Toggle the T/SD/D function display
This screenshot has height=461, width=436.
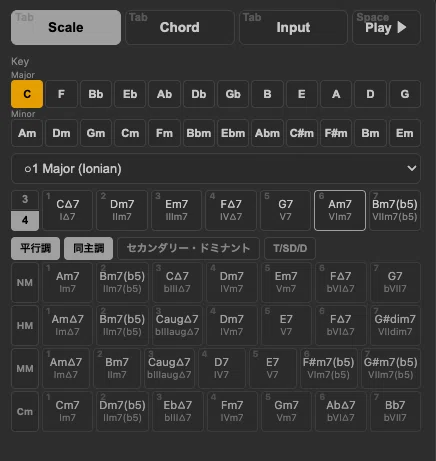290,248
